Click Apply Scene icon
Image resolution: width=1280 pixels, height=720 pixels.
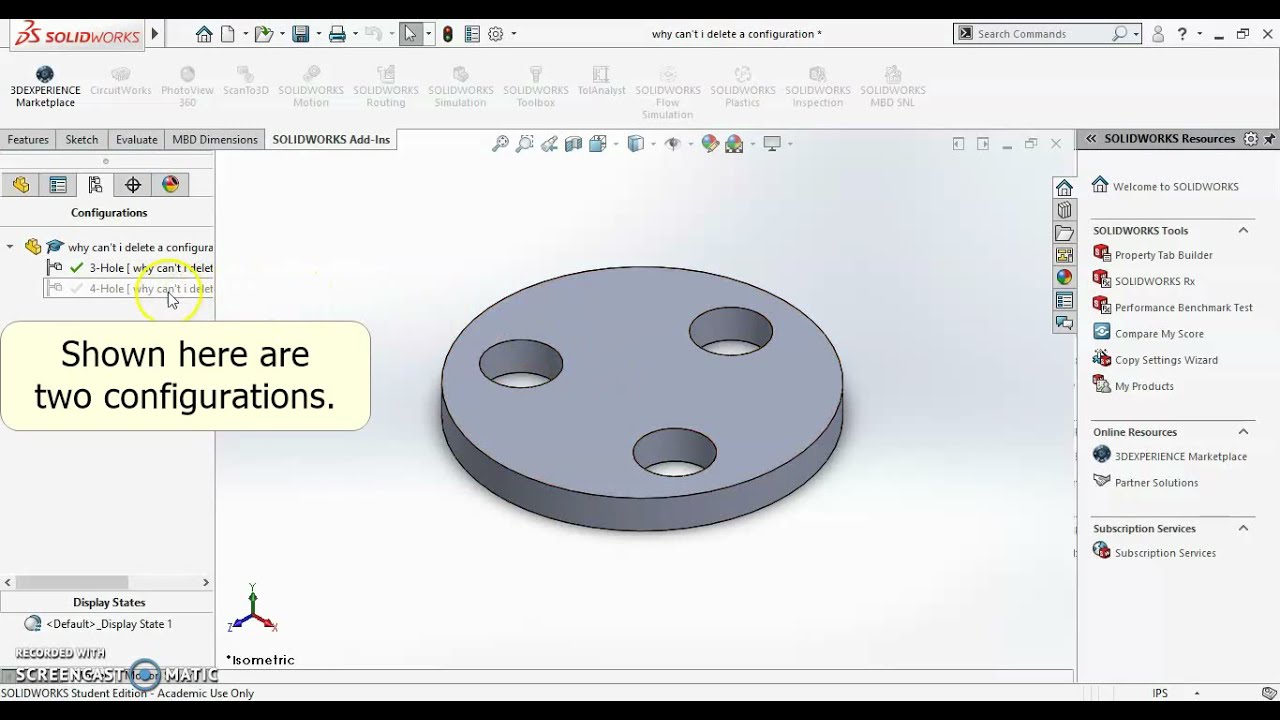(734, 144)
